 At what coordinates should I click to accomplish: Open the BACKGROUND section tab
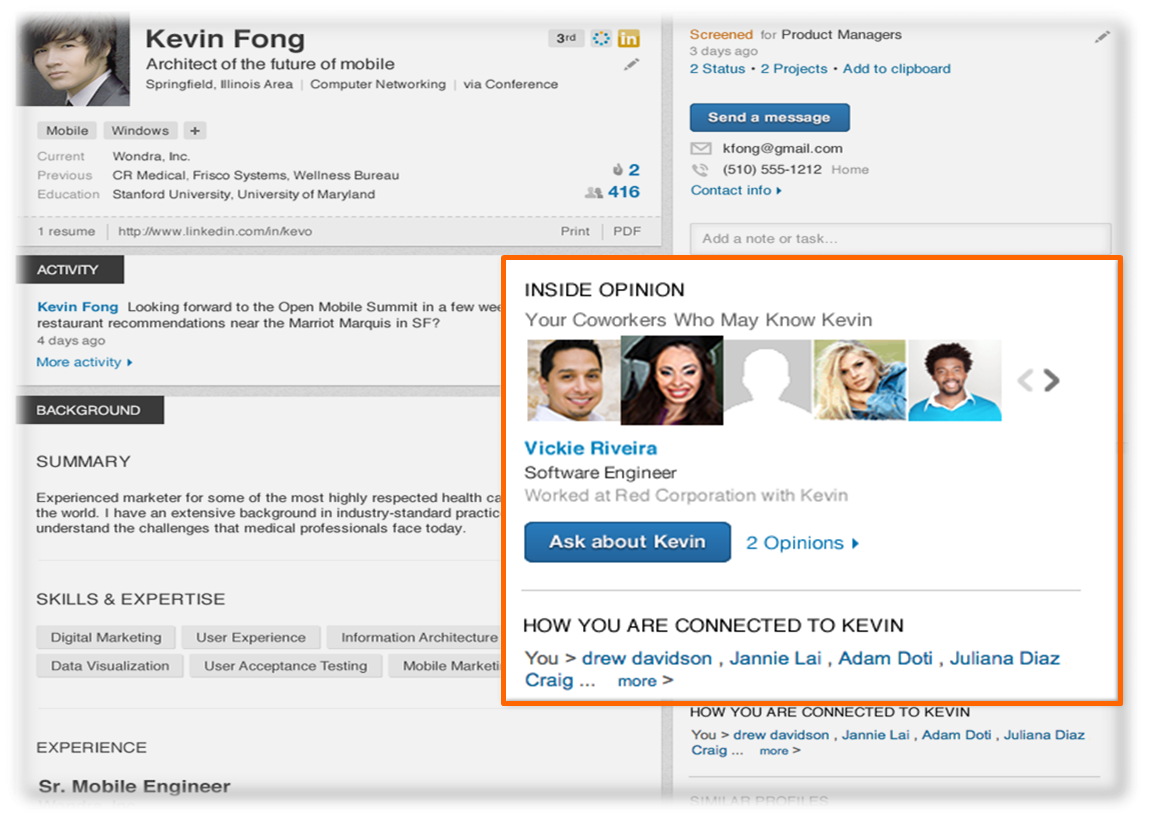click(89, 410)
